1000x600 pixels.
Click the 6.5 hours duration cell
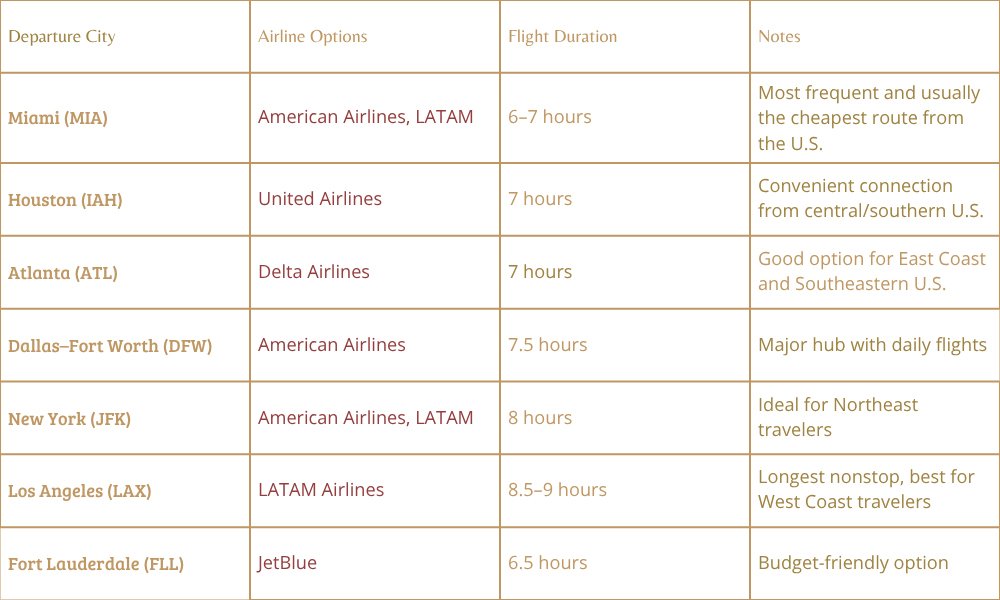click(x=548, y=563)
